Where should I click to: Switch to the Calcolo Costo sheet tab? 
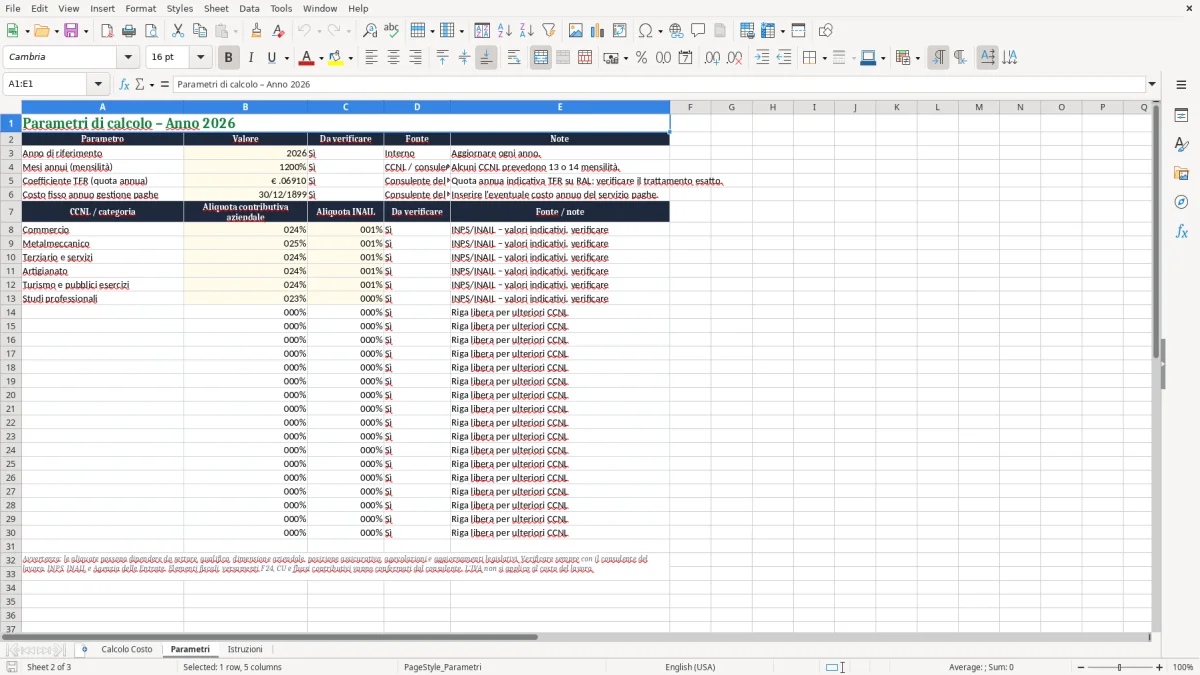point(127,649)
